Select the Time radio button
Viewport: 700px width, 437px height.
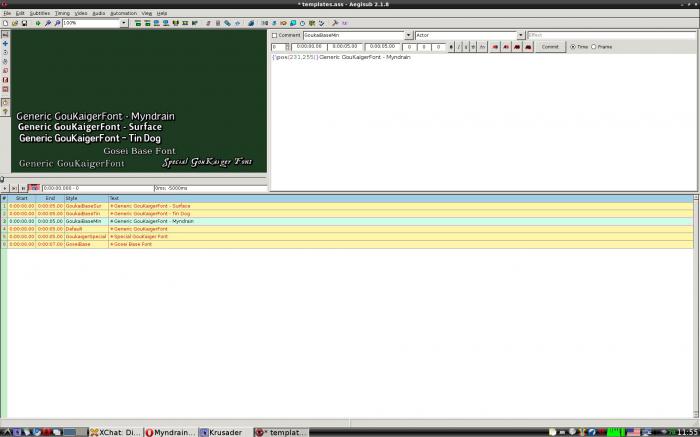(573, 47)
